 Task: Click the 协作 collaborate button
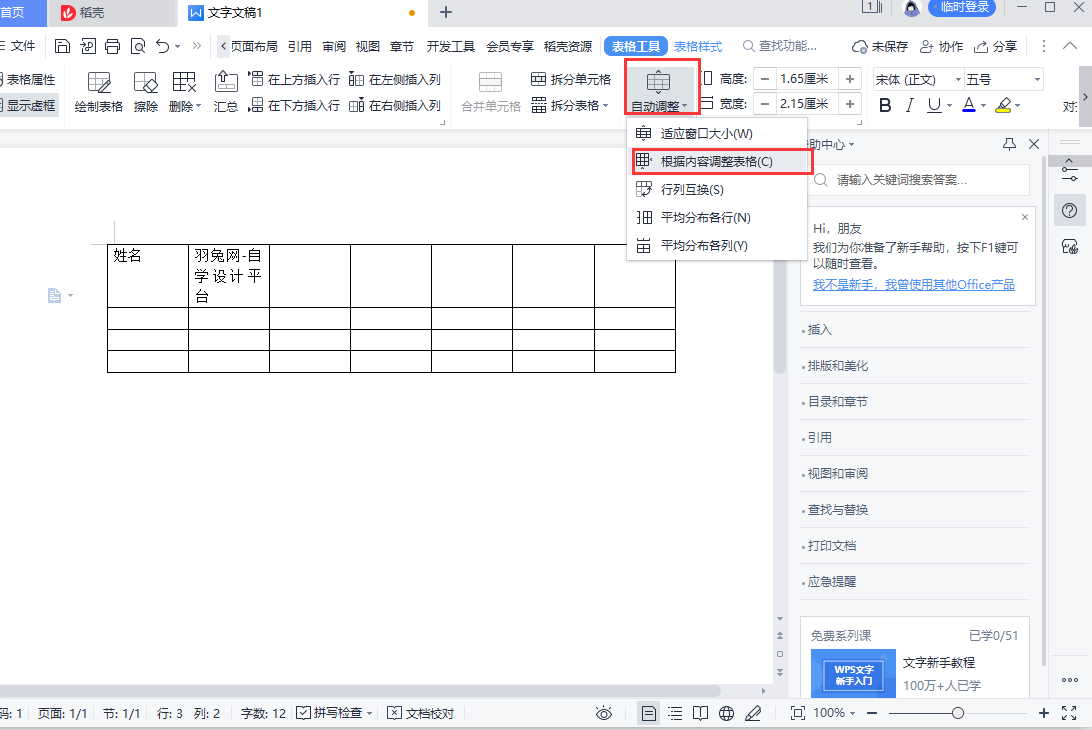[941, 47]
